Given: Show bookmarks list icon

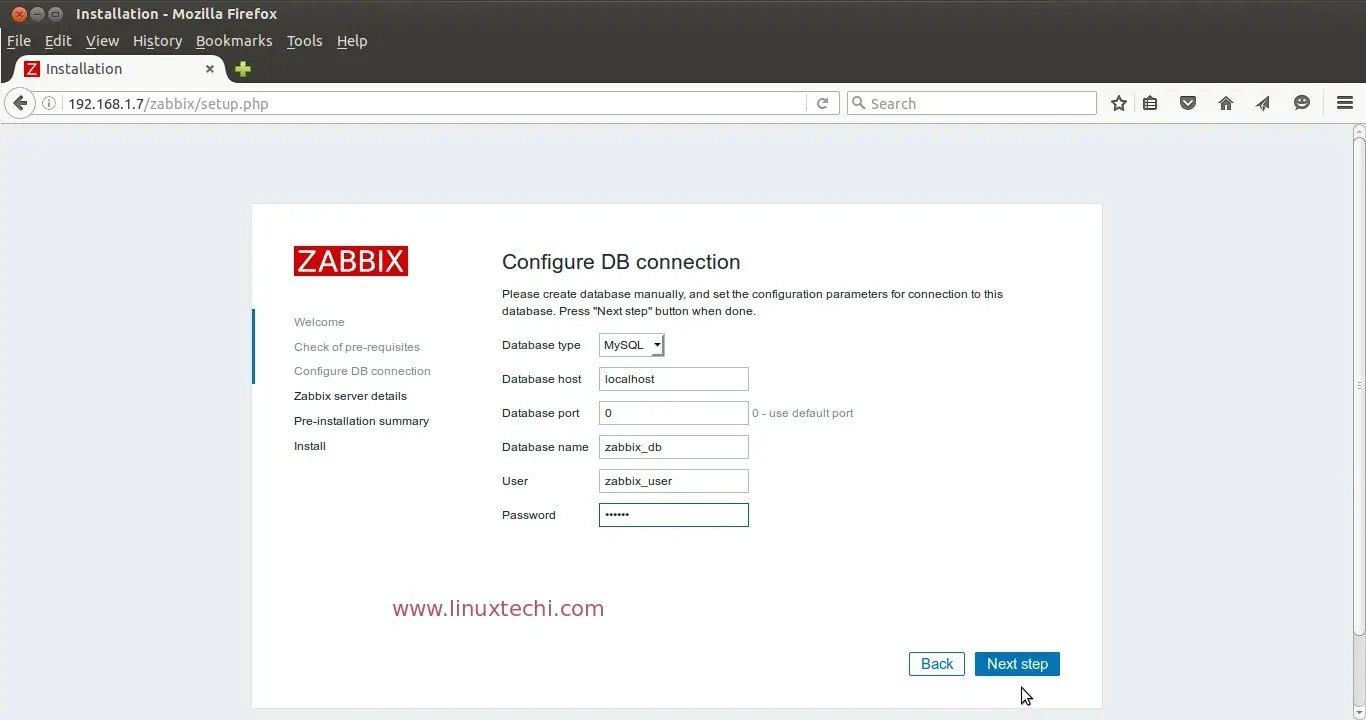Looking at the screenshot, I should click(1150, 103).
